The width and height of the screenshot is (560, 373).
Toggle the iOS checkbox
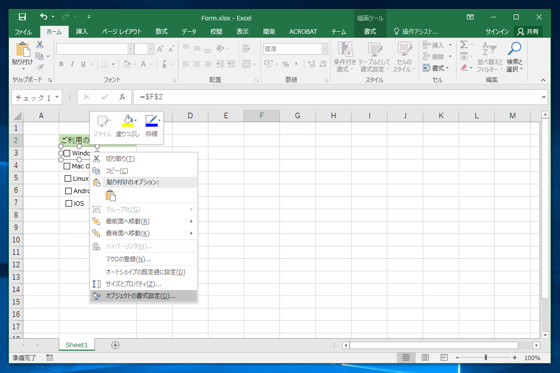click(x=69, y=203)
